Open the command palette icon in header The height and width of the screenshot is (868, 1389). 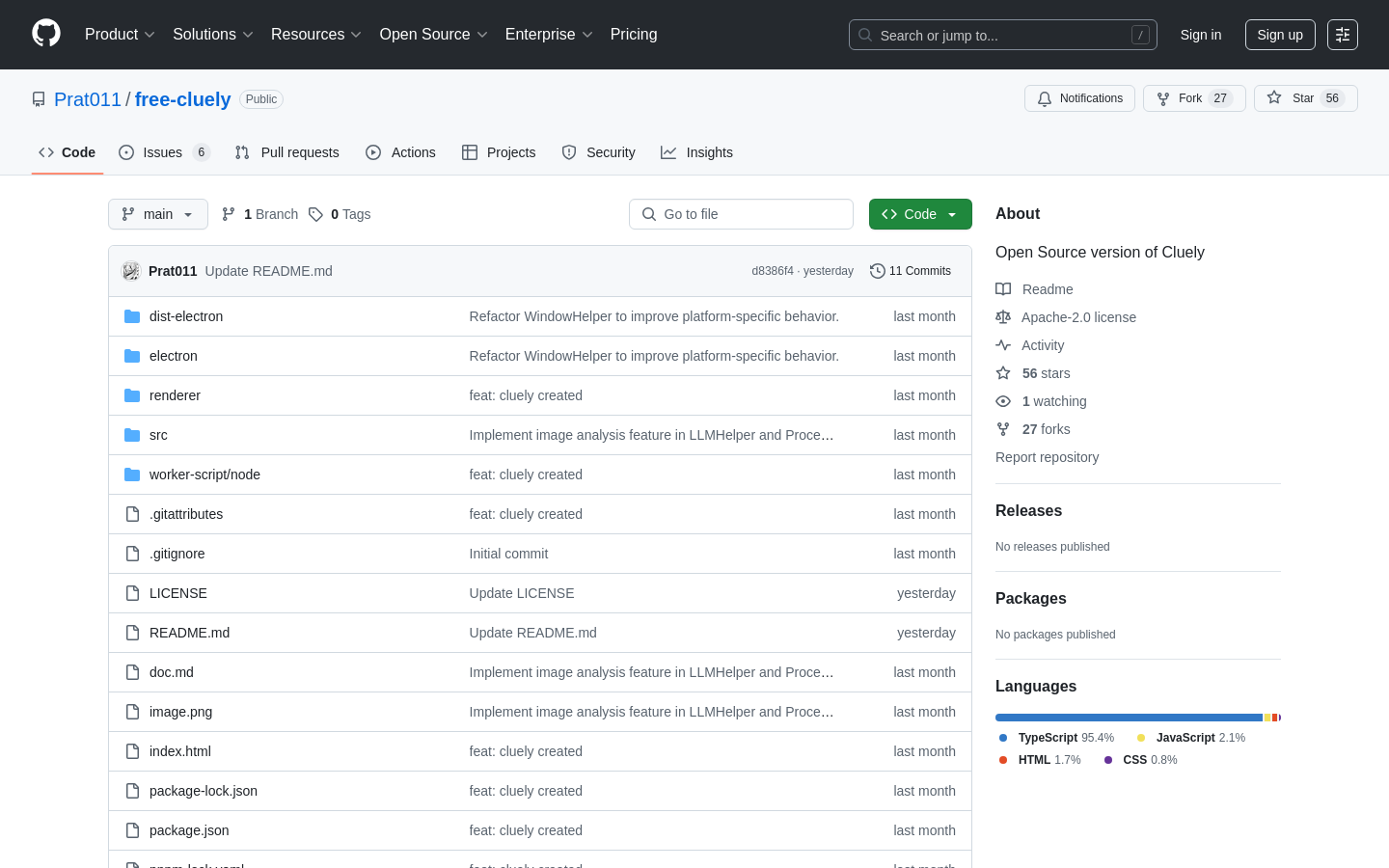pyautogui.click(x=1342, y=35)
